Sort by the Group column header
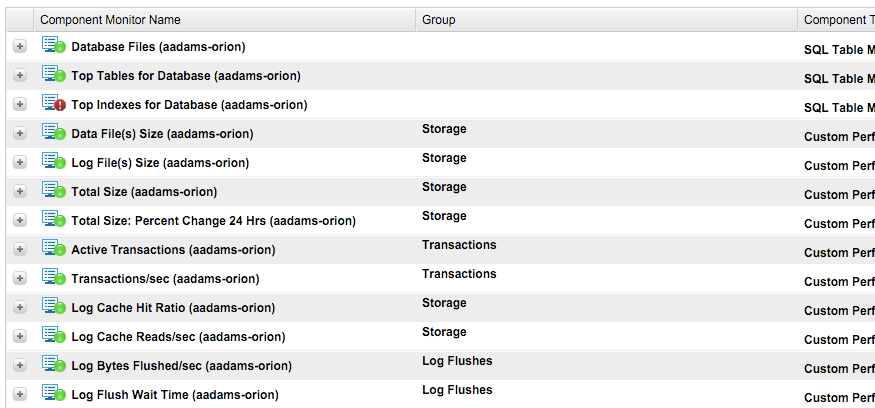The width and height of the screenshot is (875, 408). click(x=439, y=20)
